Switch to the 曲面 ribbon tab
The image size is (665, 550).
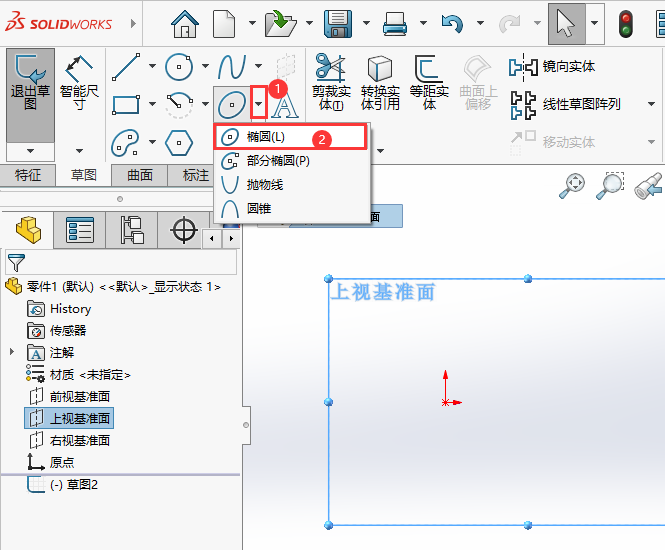click(x=140, y=175)
